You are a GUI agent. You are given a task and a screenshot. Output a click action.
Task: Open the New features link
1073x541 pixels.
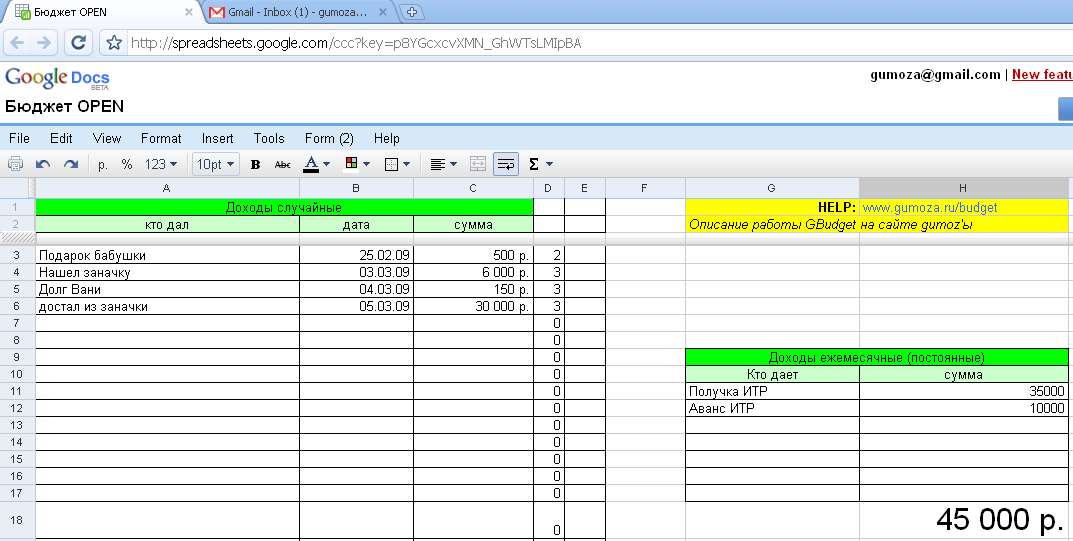[x=1042, y=75]
